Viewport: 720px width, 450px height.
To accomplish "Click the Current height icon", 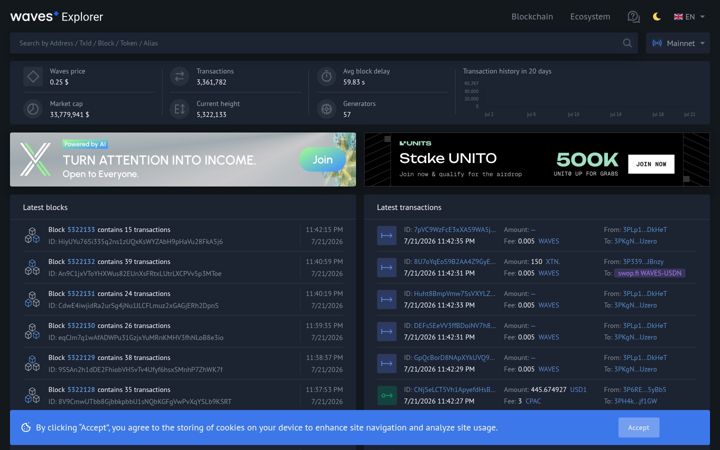I will click(x=180, y=109).
